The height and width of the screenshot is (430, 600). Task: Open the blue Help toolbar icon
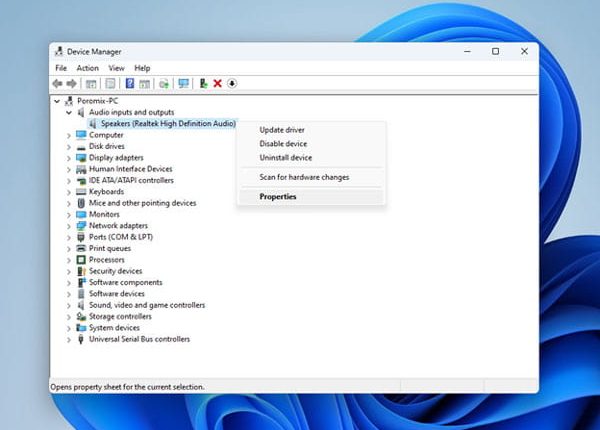click(130, 83)
